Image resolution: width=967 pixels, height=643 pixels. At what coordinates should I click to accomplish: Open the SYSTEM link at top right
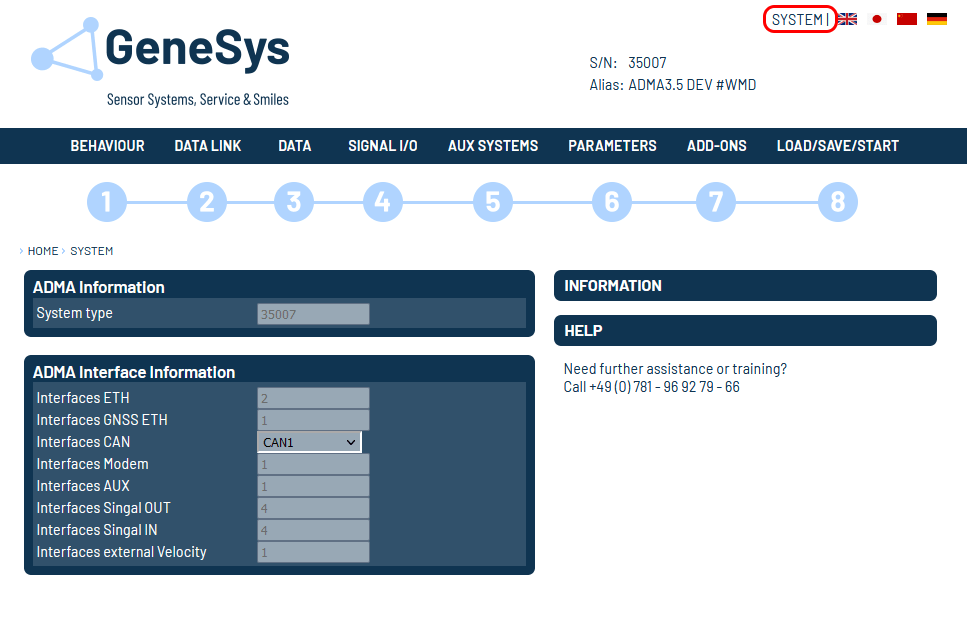(x=797, y=20)
